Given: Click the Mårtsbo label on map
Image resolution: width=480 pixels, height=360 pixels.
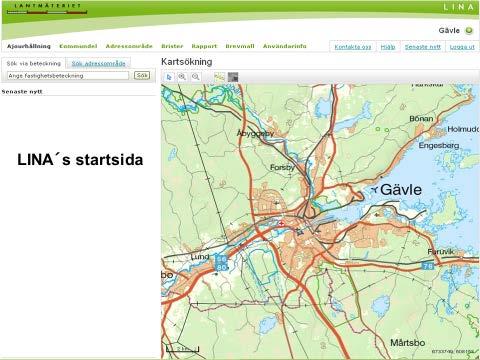Looking at the screenshot, I should (x=407, y=343).
